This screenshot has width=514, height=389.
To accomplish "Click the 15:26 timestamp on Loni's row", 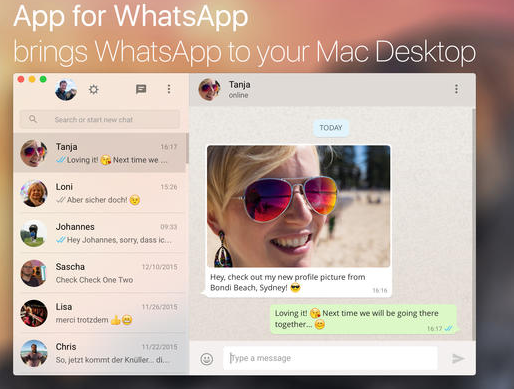I will click(x=169, y=187).
